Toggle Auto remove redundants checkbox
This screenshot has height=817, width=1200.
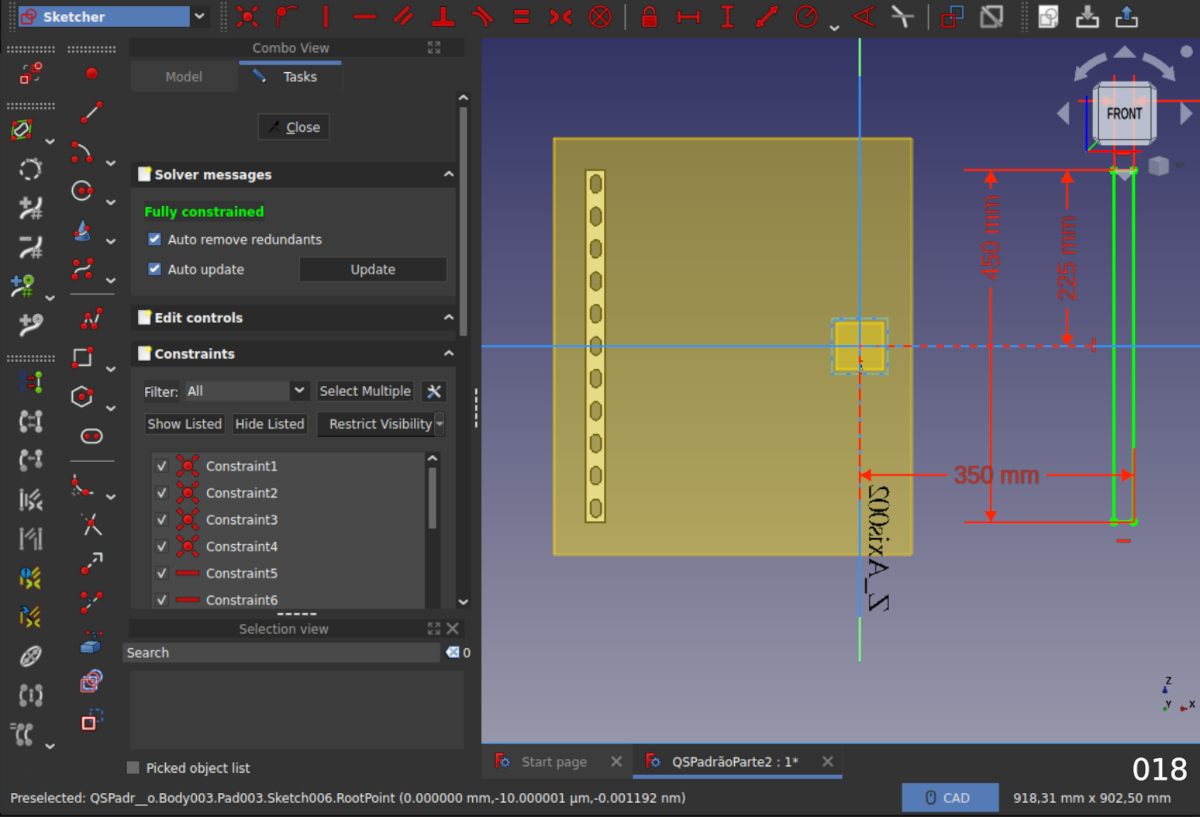[155, 239]
